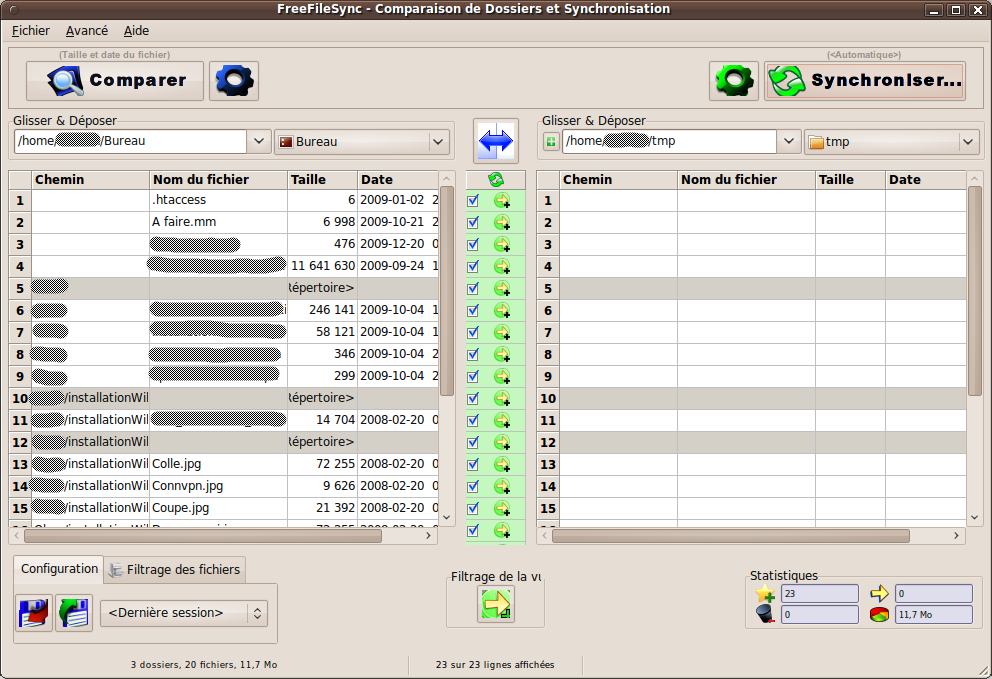Load configuration from file icon
The image size is (992, 679).
coord(74,613)
